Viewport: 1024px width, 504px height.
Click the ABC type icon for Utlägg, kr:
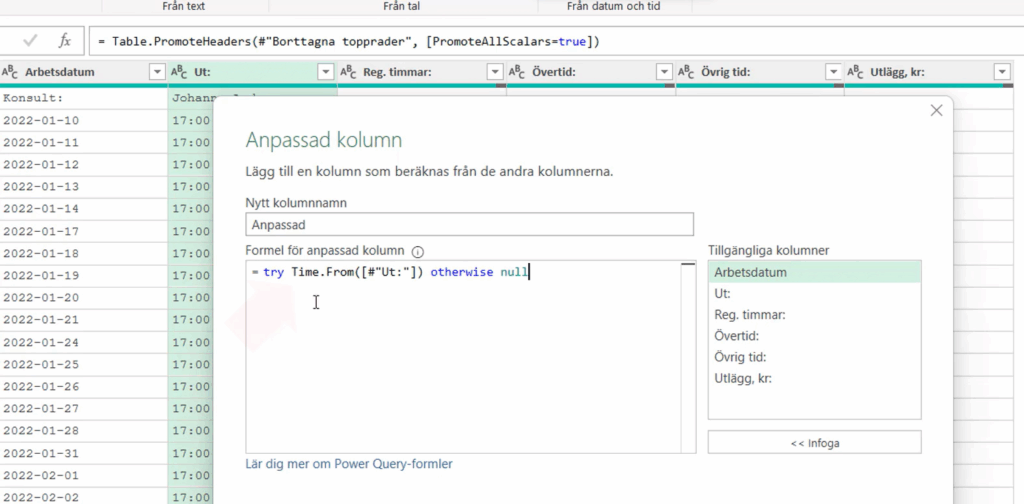click(855, 72)
